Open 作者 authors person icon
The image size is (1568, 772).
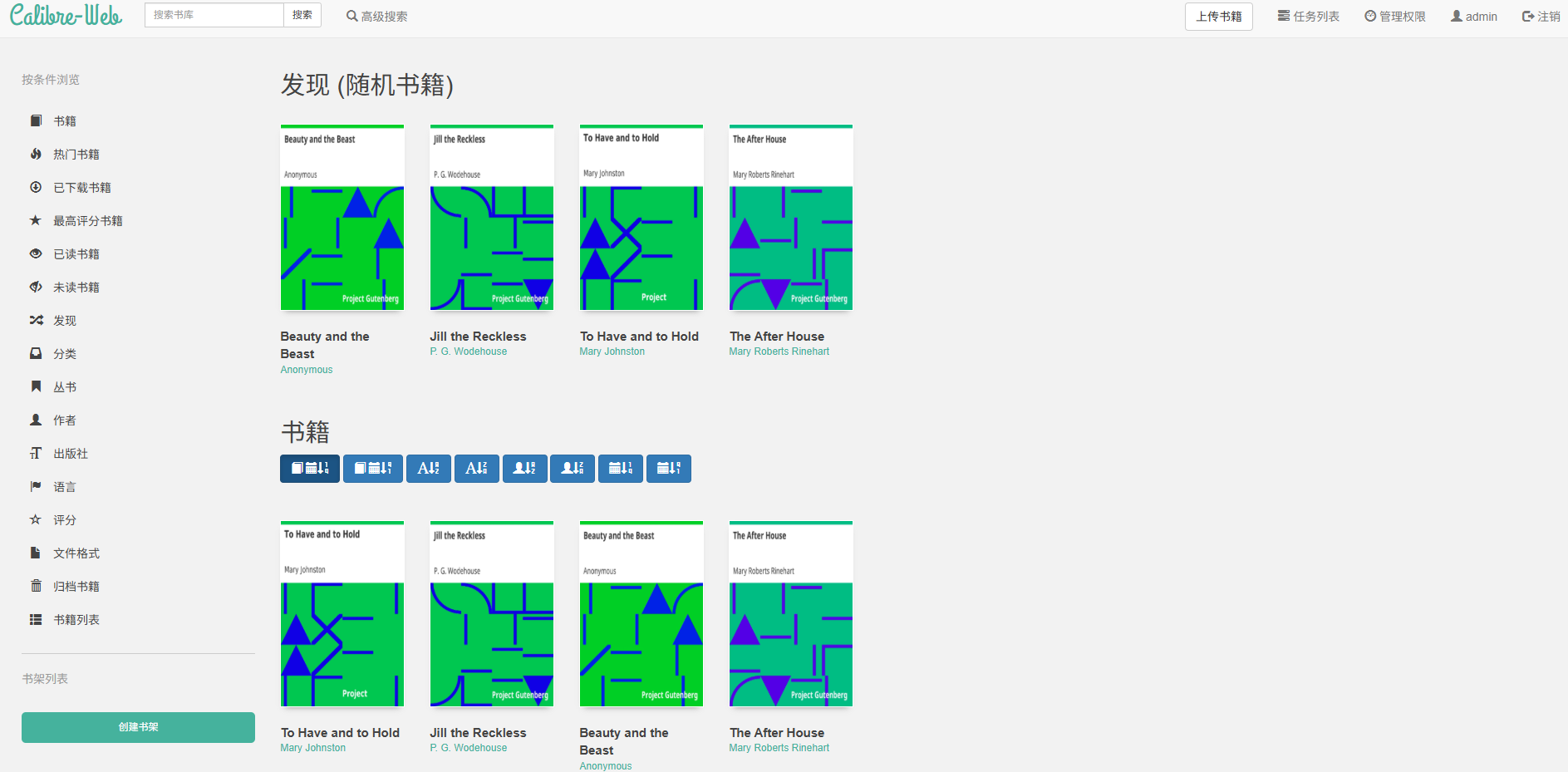[36, 420]
